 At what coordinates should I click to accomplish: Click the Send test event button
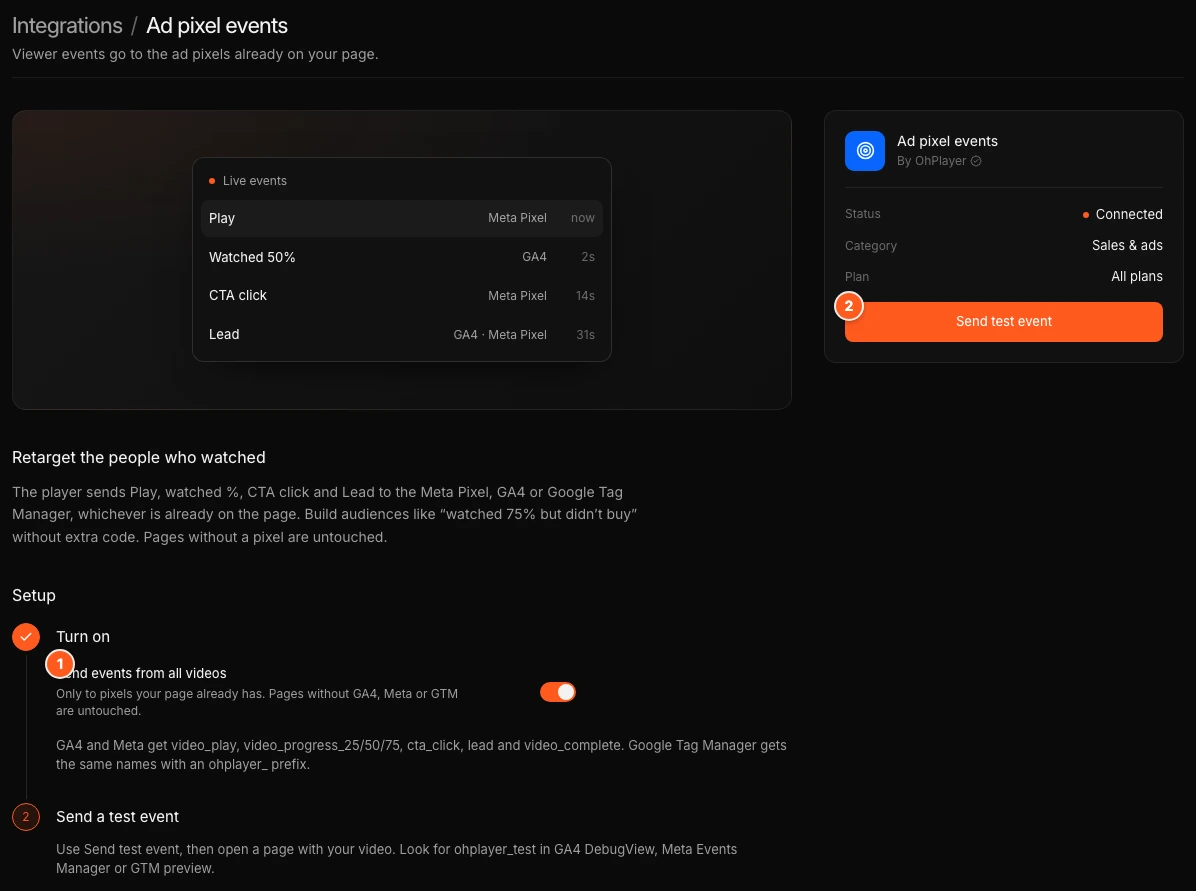(1004, 321)
